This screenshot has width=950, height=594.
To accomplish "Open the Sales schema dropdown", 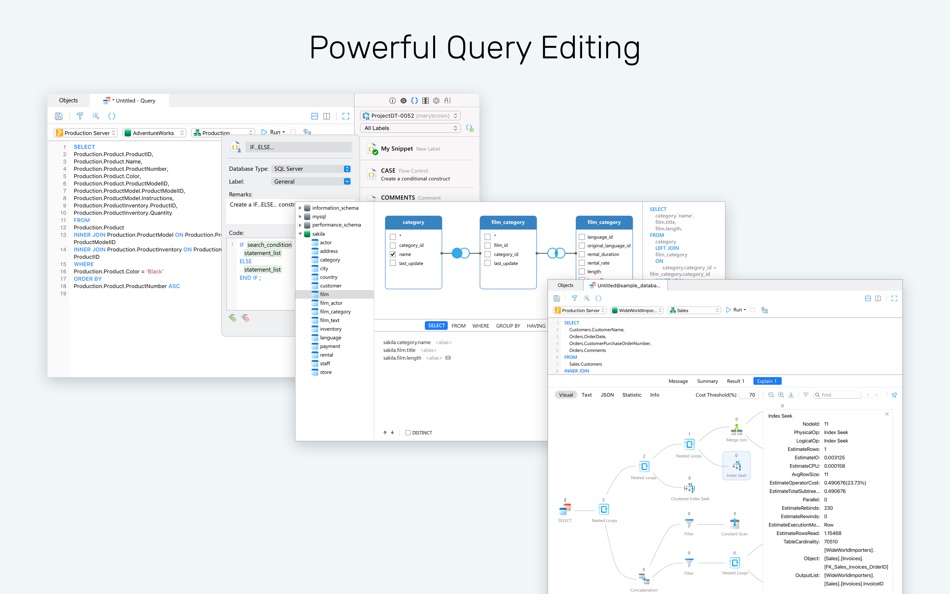I will [x=694, y=310].
